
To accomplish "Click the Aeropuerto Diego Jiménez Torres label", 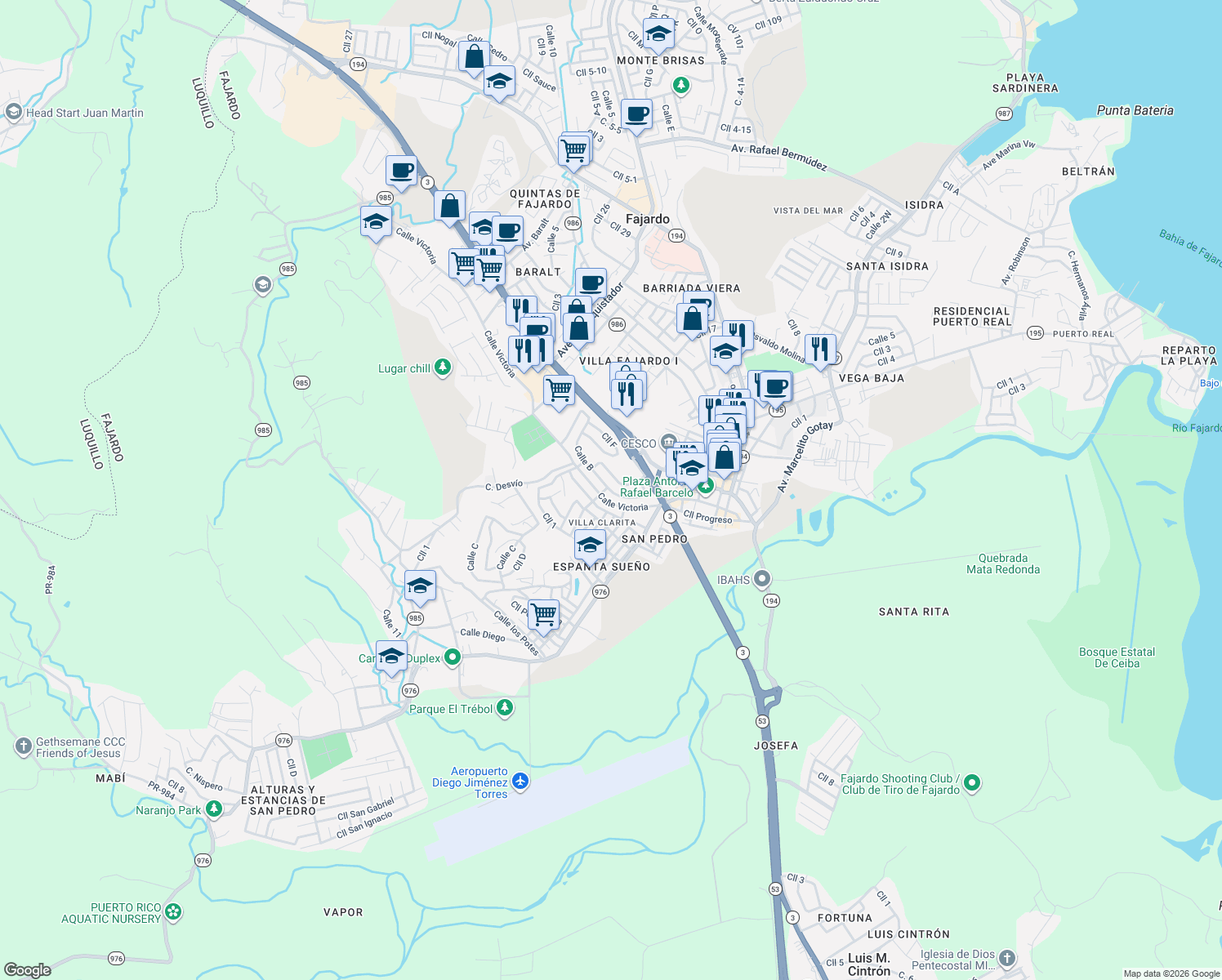I will tap(470, 782).
